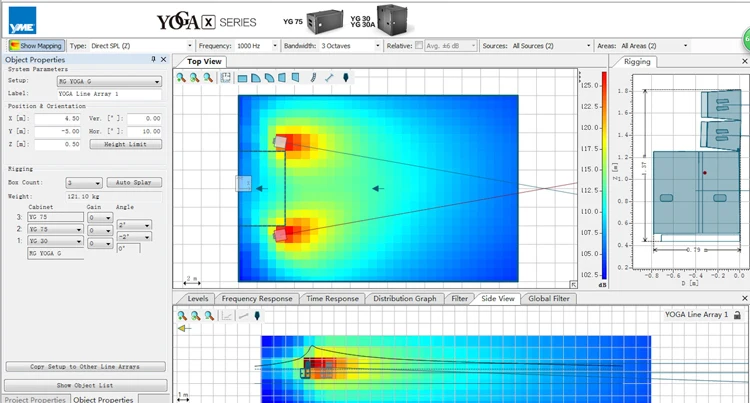This screenshot has width=750, height=403.
Task: Select the quarter-circle area tool in Top View
Action: tap(256, 78)
